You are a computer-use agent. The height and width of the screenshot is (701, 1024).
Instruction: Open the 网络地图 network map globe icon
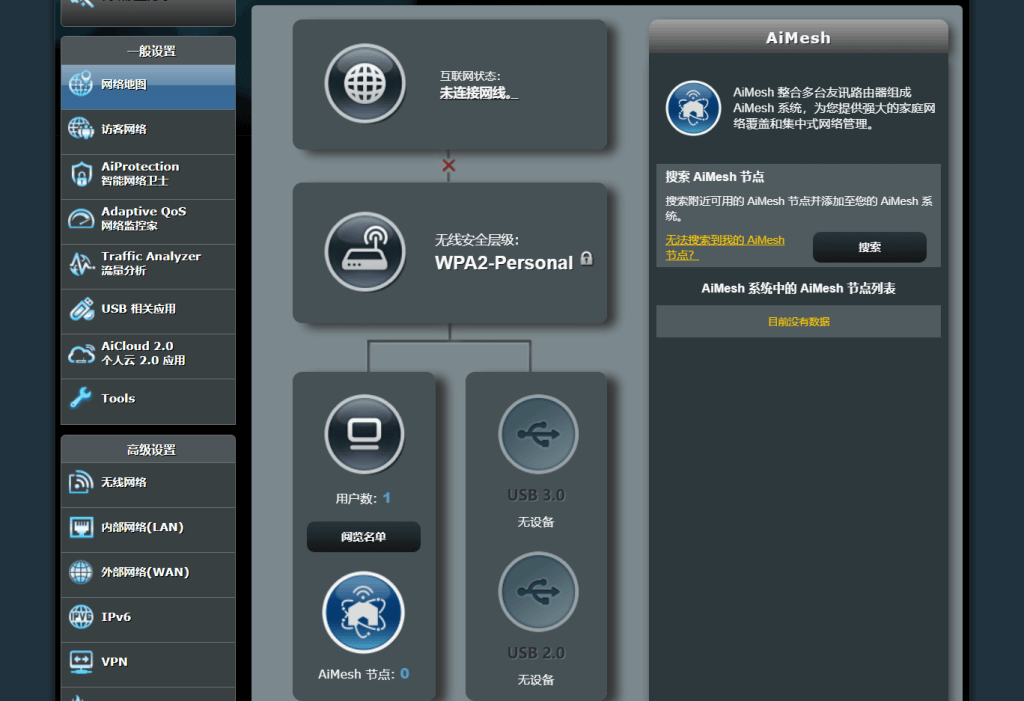pos(81,84)
